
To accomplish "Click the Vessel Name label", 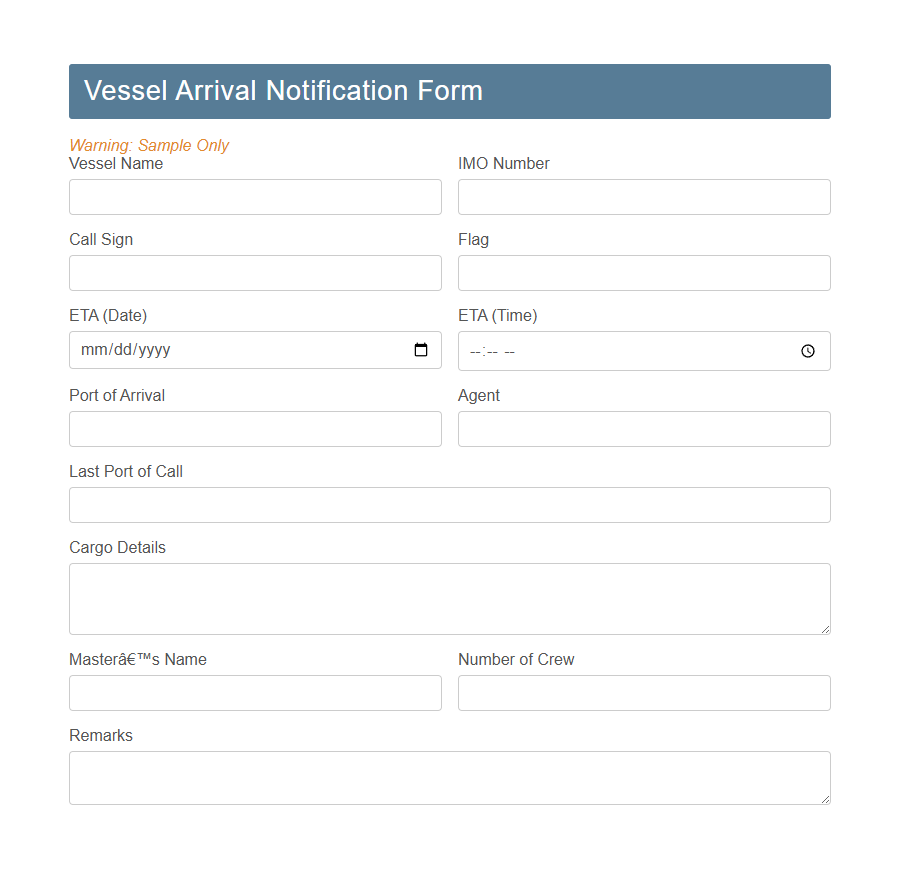I will coord(115,163).
